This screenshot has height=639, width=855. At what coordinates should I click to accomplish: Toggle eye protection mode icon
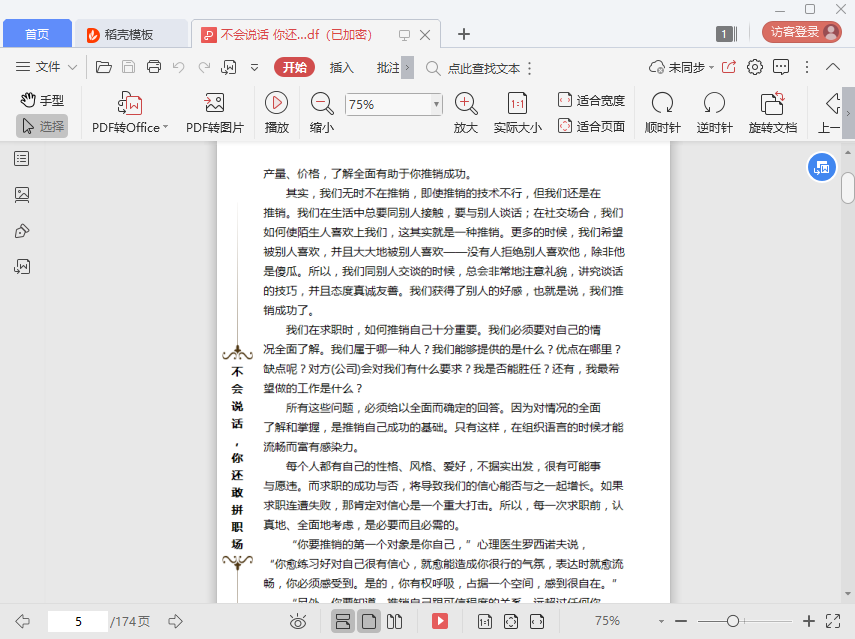coord(298,621)
